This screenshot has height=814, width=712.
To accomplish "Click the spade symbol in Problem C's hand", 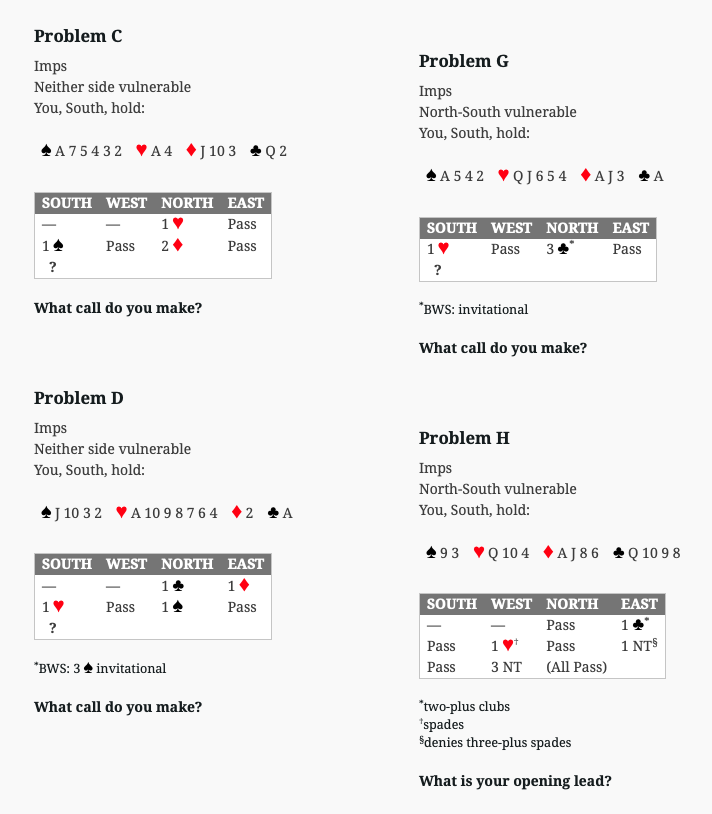I will (46, 151).
